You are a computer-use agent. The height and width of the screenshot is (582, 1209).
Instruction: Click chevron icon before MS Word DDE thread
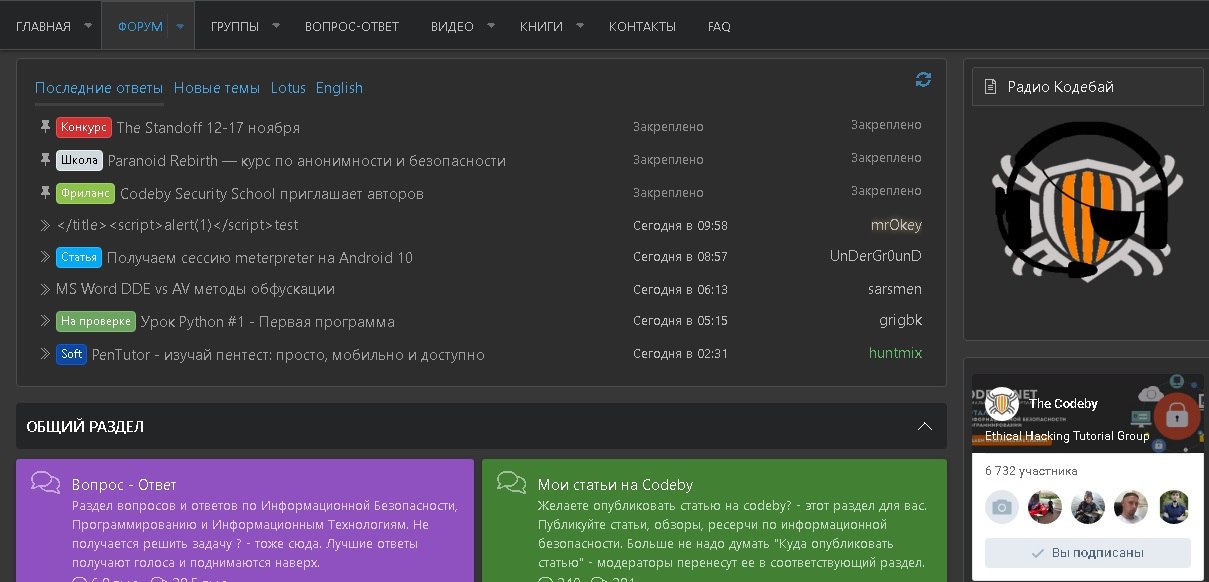(x=45, y=289)
